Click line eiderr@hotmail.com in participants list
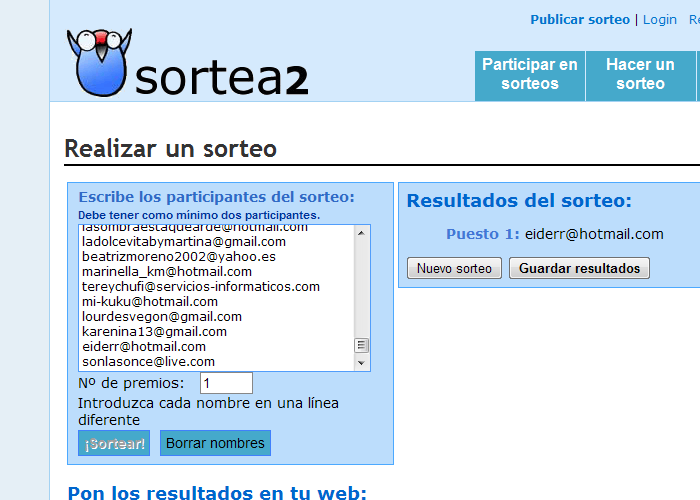Image resolution: width=700 pixels, height=500 pixels. (x=144, y=347)
